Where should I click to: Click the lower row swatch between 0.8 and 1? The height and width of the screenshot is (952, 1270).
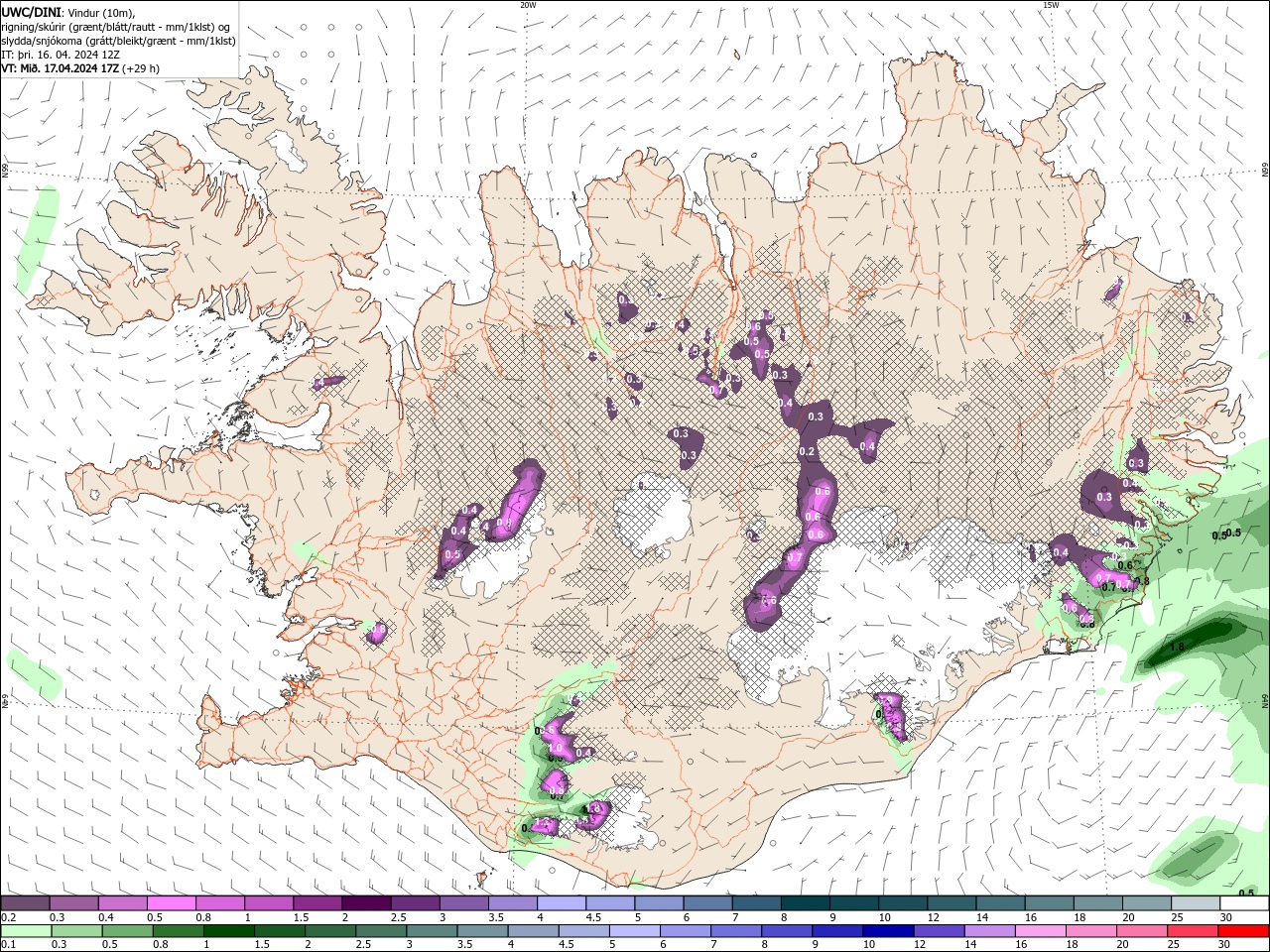[x=178, y=931]
